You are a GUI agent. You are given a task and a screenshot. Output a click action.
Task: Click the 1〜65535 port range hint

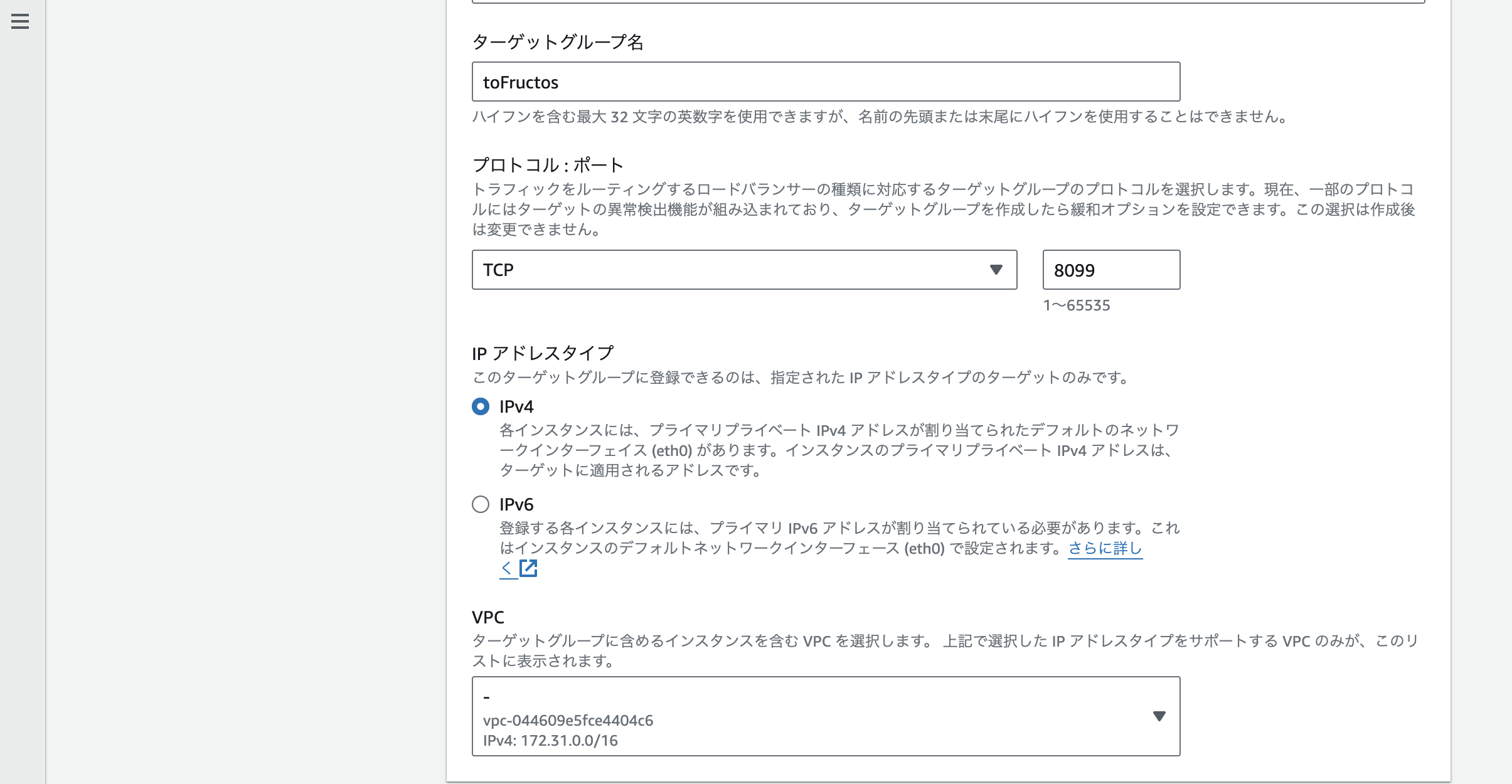coord(1077,305)
